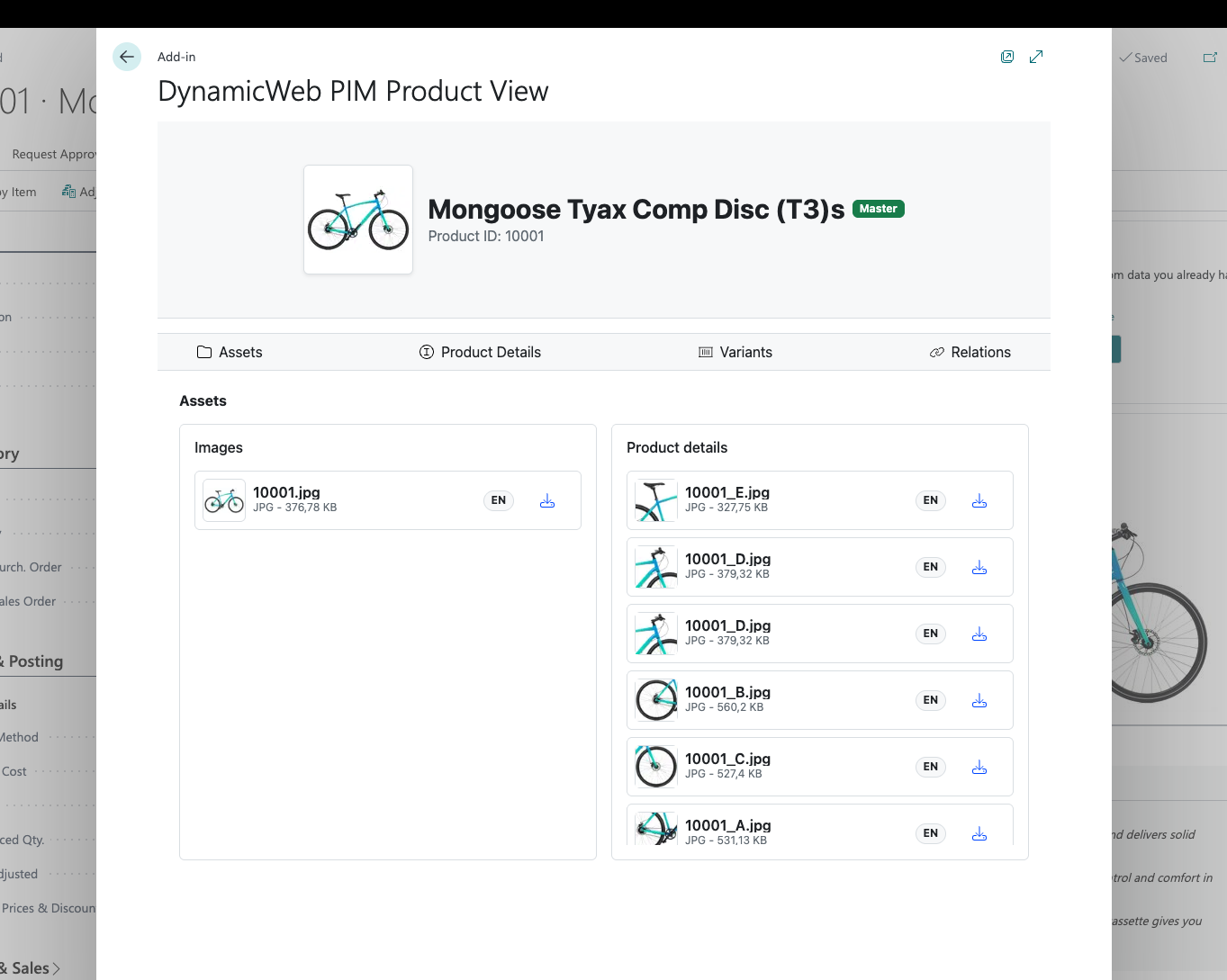This screenshot has height=980, width=1227.
Task: Download the 10001_A.jpg asset
Action: 979,833
